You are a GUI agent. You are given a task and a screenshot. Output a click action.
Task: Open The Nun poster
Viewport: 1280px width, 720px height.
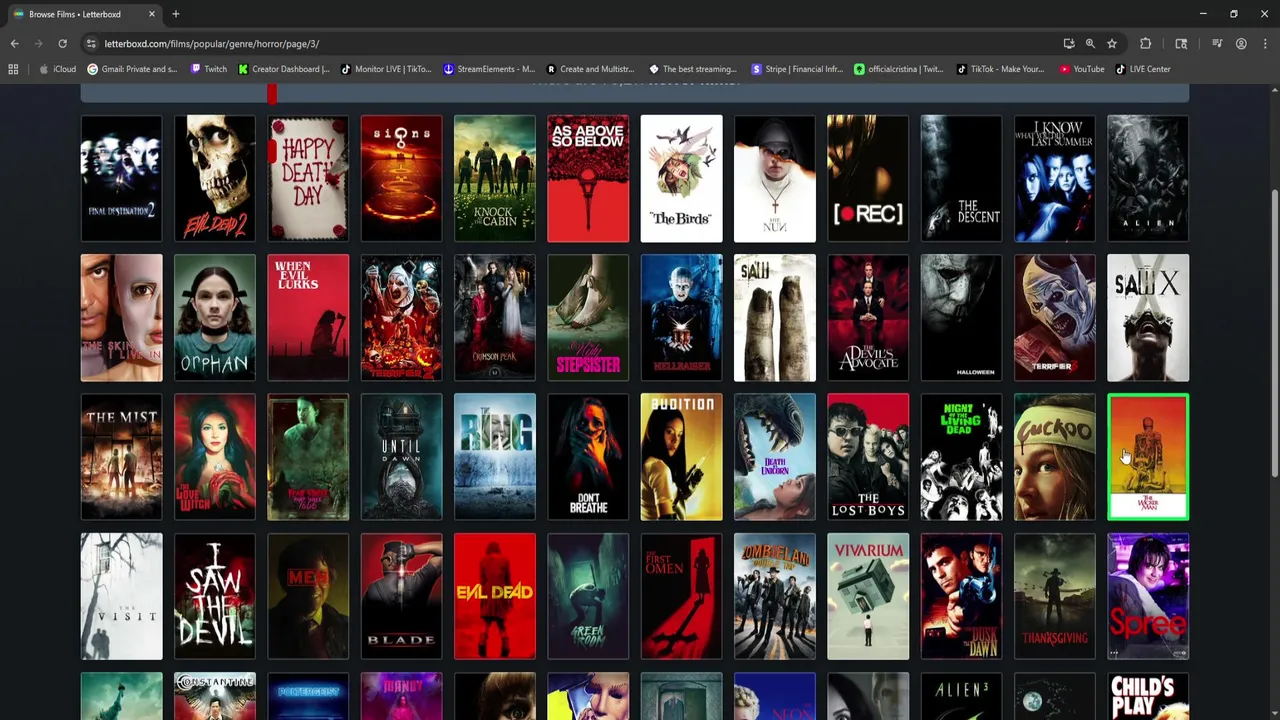pyautogui.click(x=775, y=178)
